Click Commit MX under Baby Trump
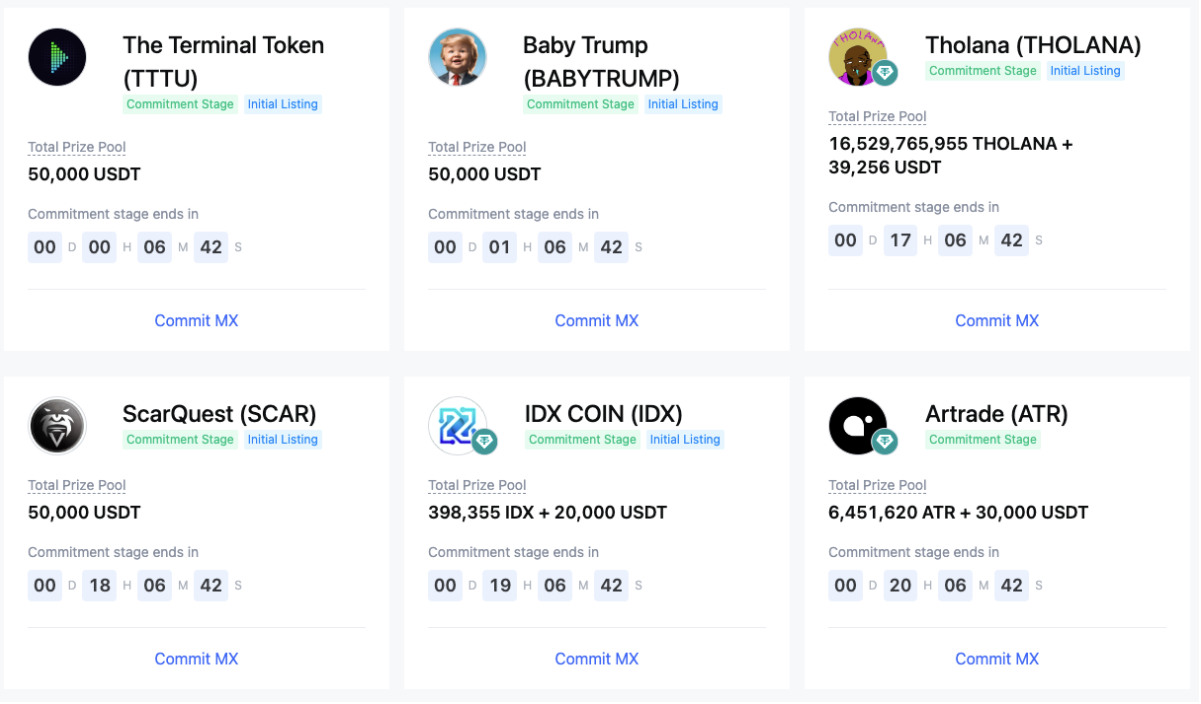Screen dimensions: 1201x704 point(596,320)
